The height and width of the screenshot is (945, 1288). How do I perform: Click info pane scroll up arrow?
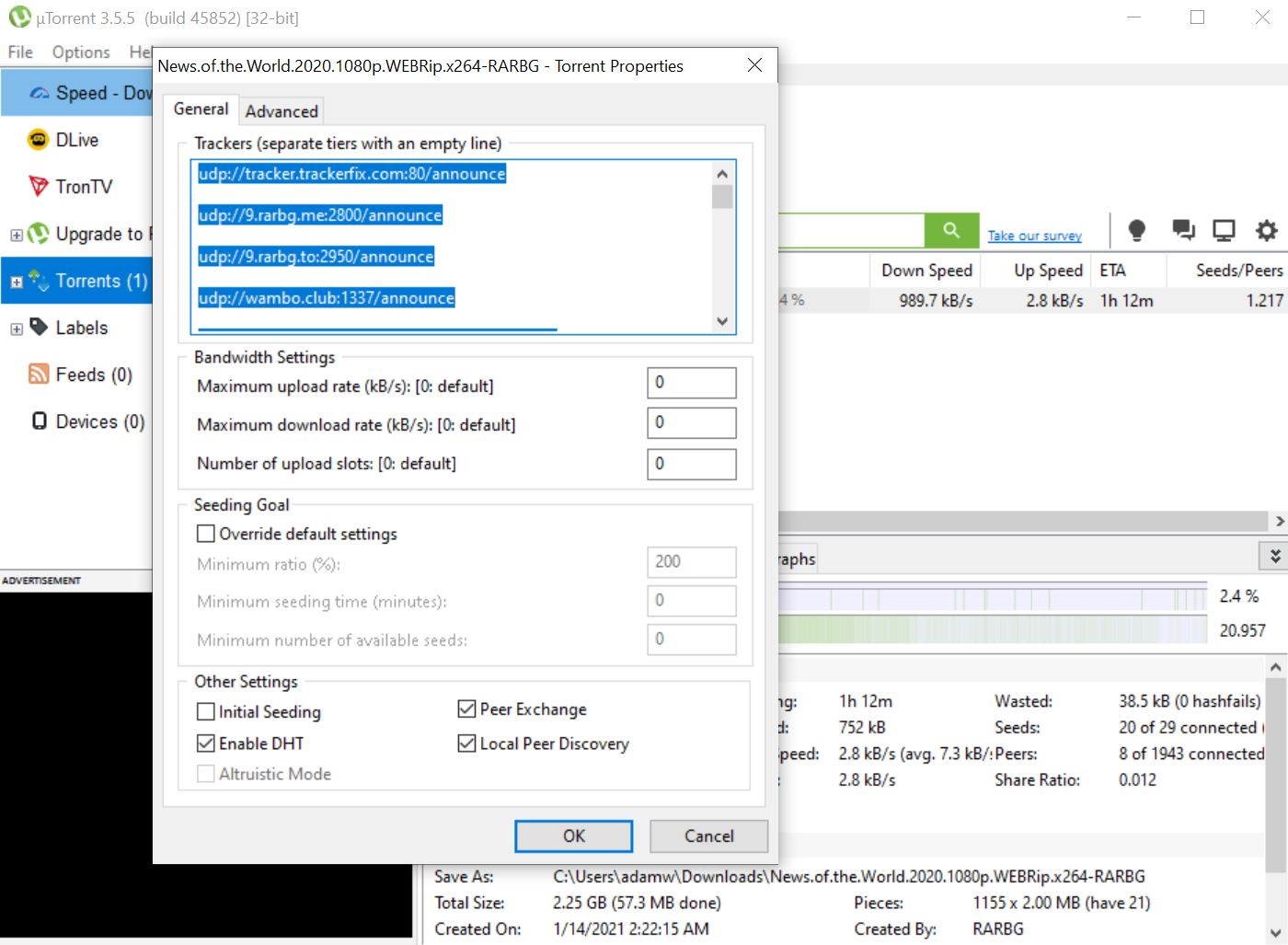click(x=1275, y=667)
